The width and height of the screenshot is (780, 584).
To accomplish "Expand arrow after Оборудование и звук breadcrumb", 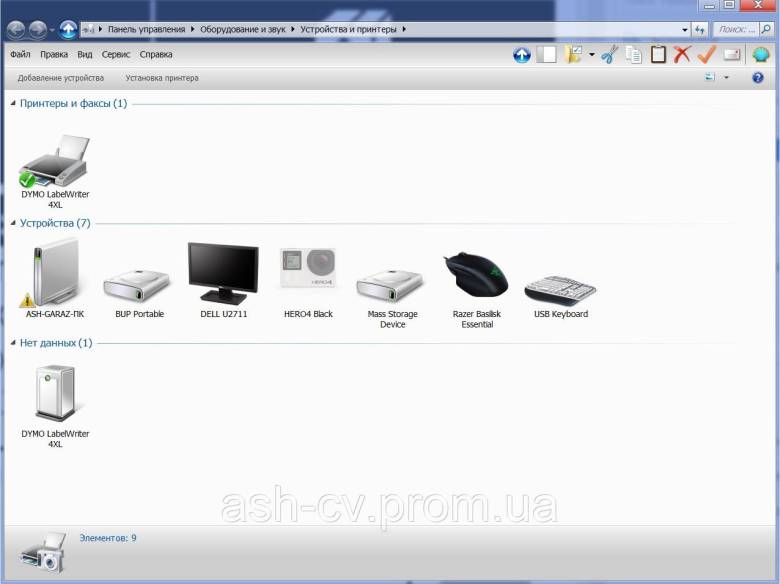I will tap(292, 29).
